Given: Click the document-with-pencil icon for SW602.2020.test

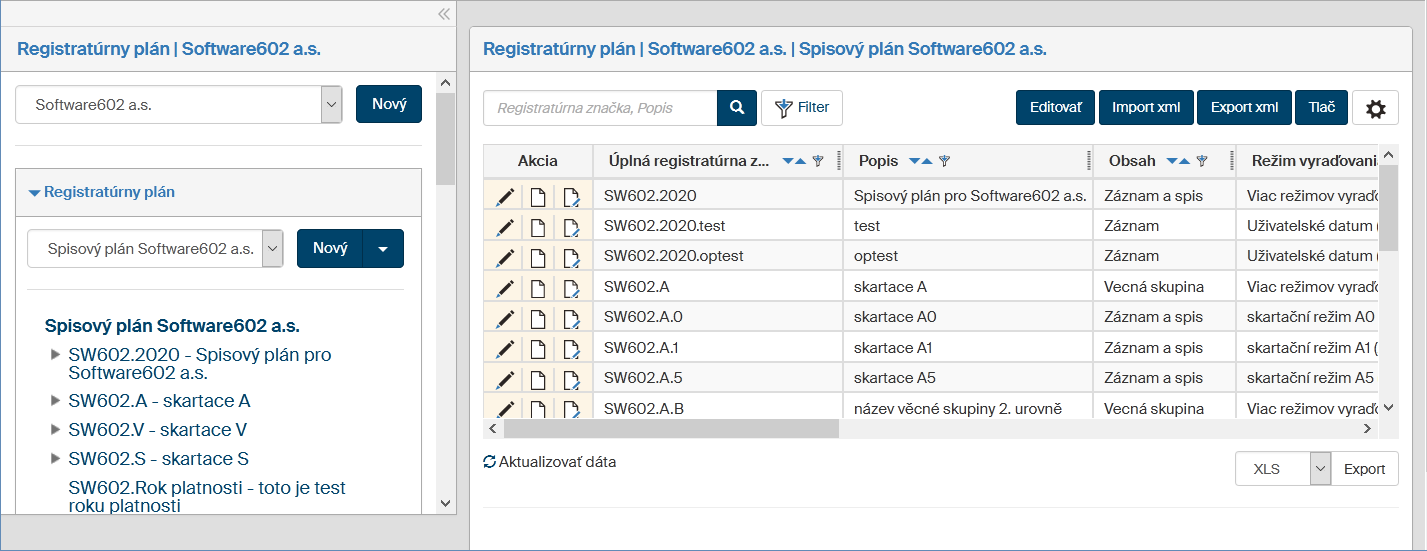Looking at the screenshot, I should [571, 228].
